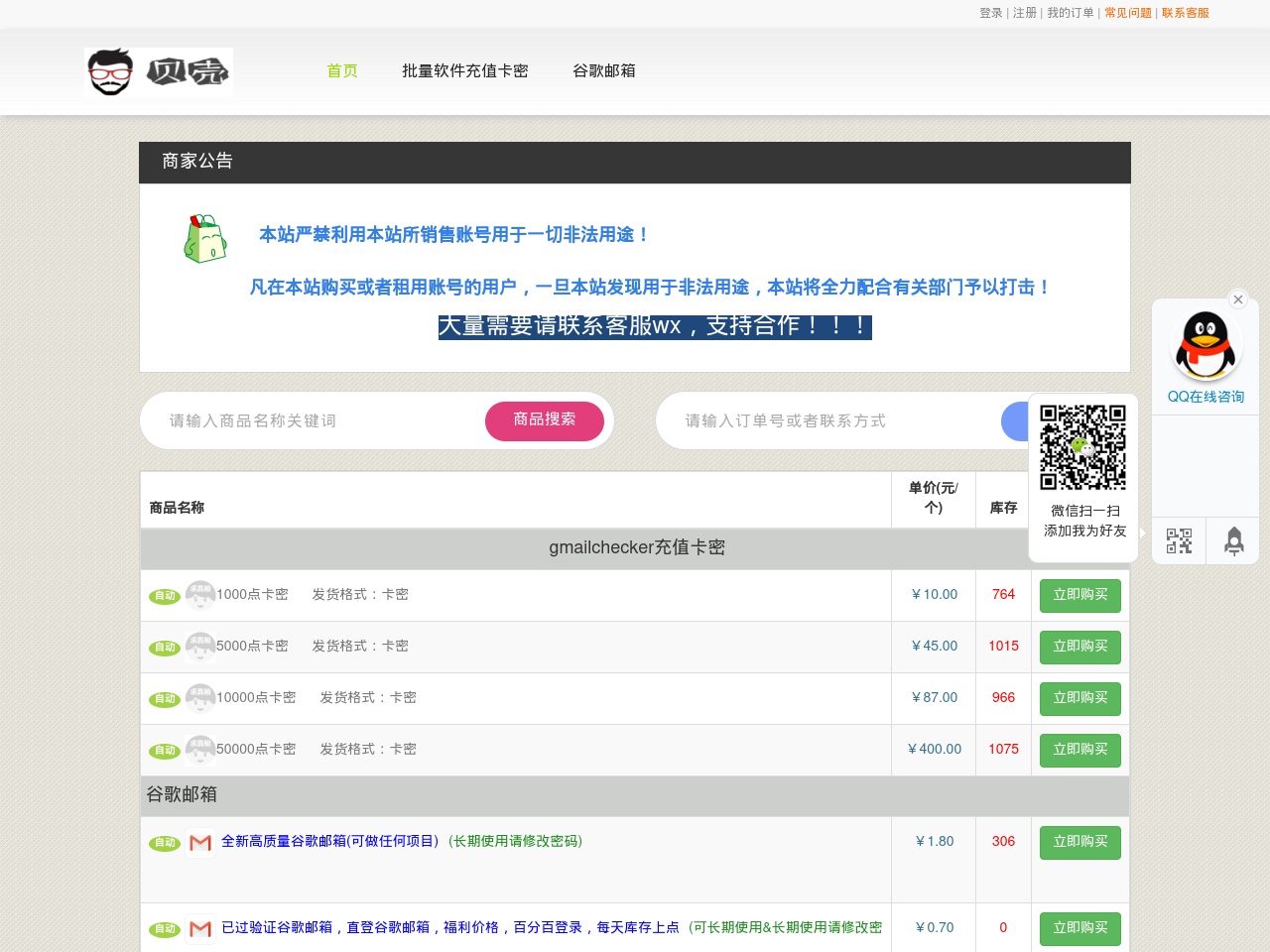This screenshot has height=952, width=1270.
Task: Click the stock value 306
Action: point(1003,841)
